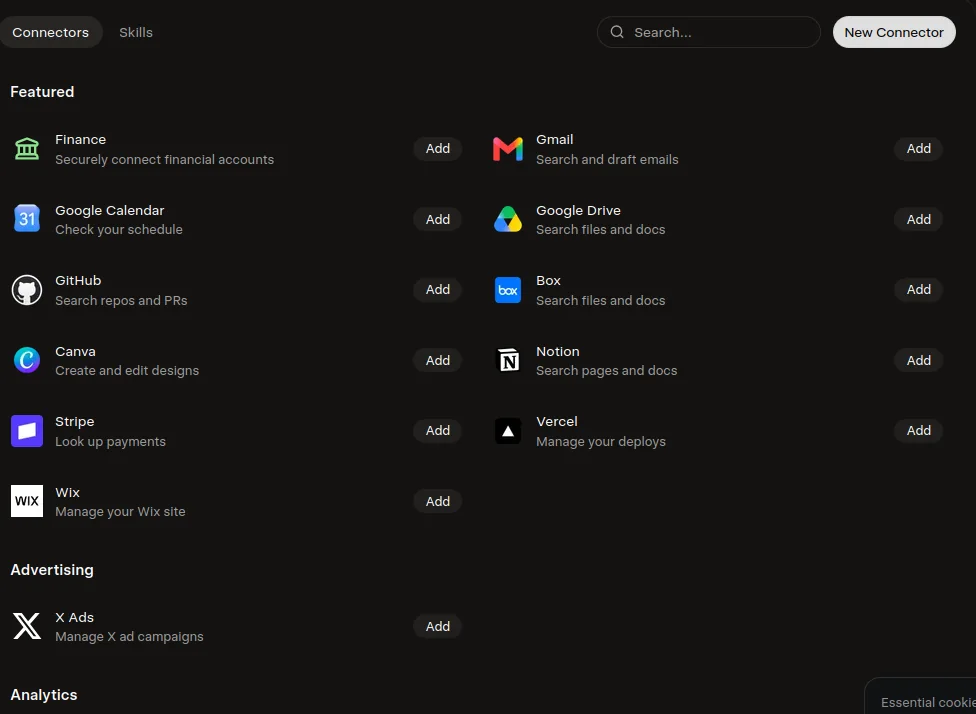The image size is (976, 714).
Task: Add the X Ads connector
Action: 438,627
